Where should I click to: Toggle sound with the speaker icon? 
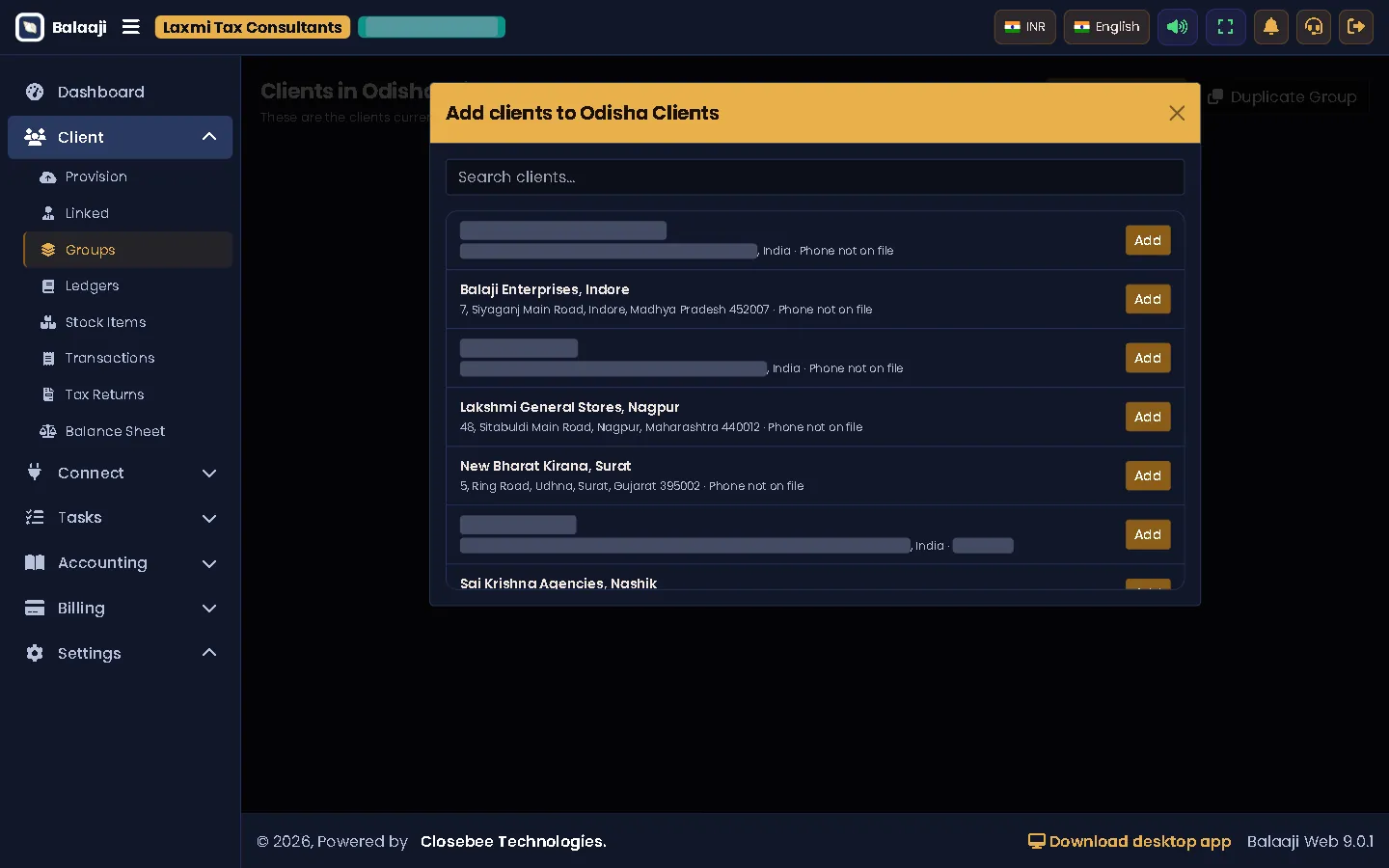[1177, 27]
